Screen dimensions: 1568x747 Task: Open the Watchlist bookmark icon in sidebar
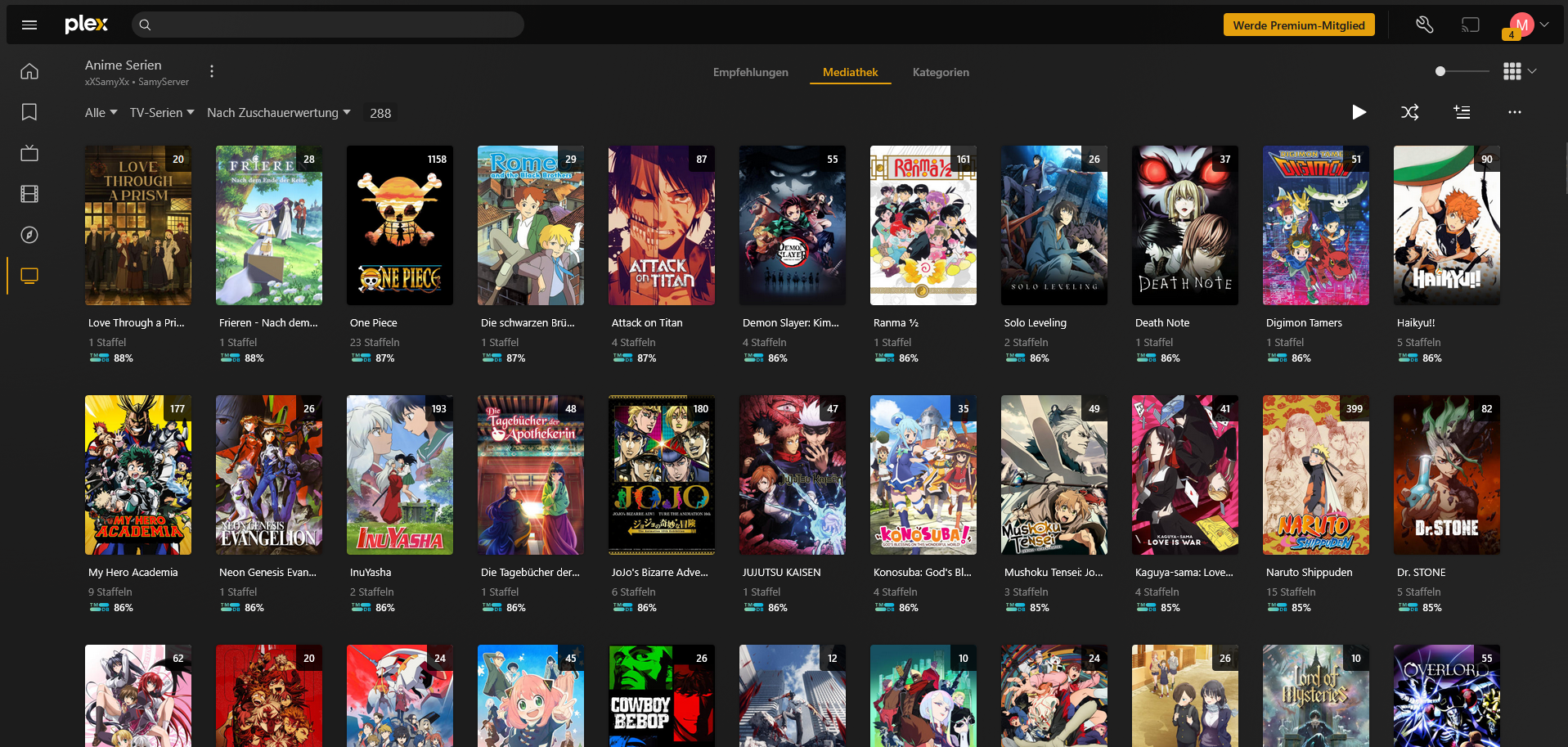(x=29, y=112)
